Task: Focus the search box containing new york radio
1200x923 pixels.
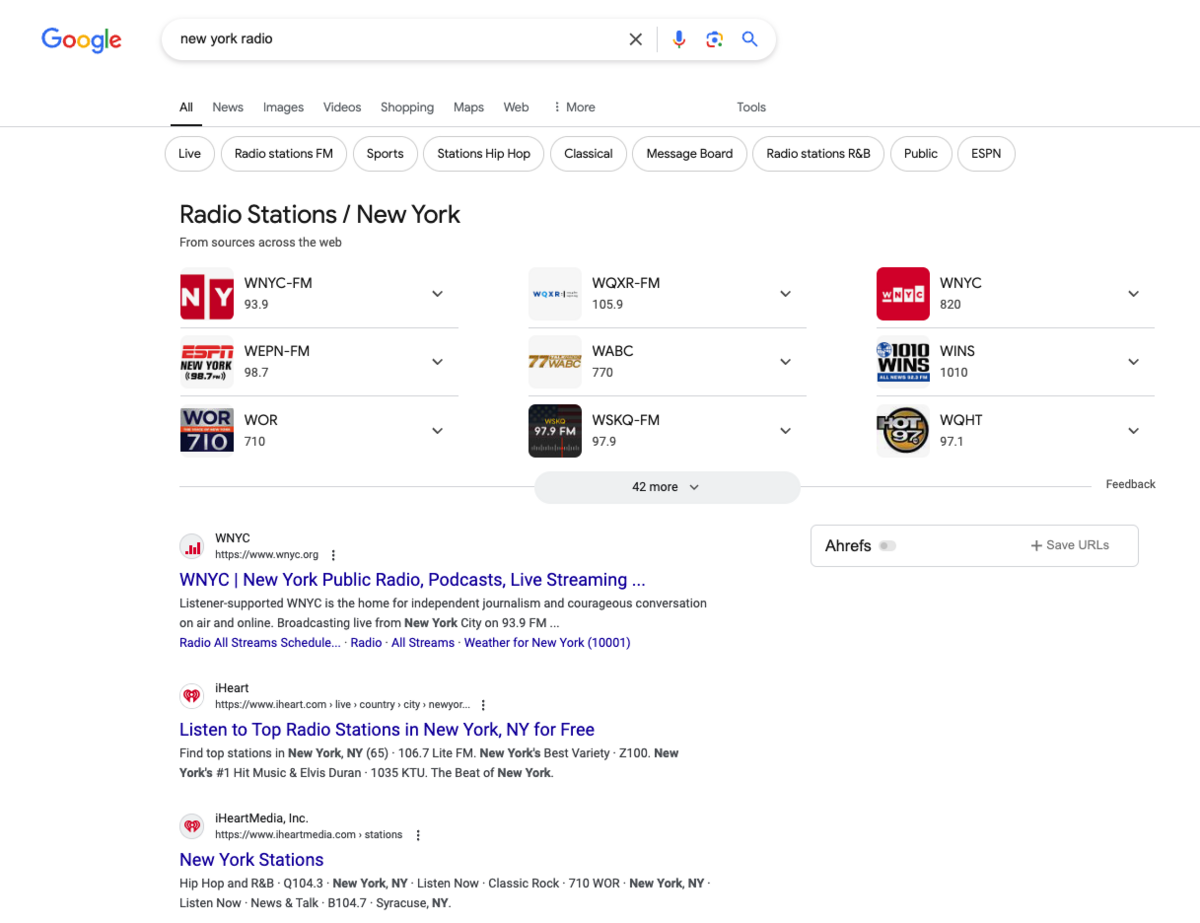Action: coord(400,39)
